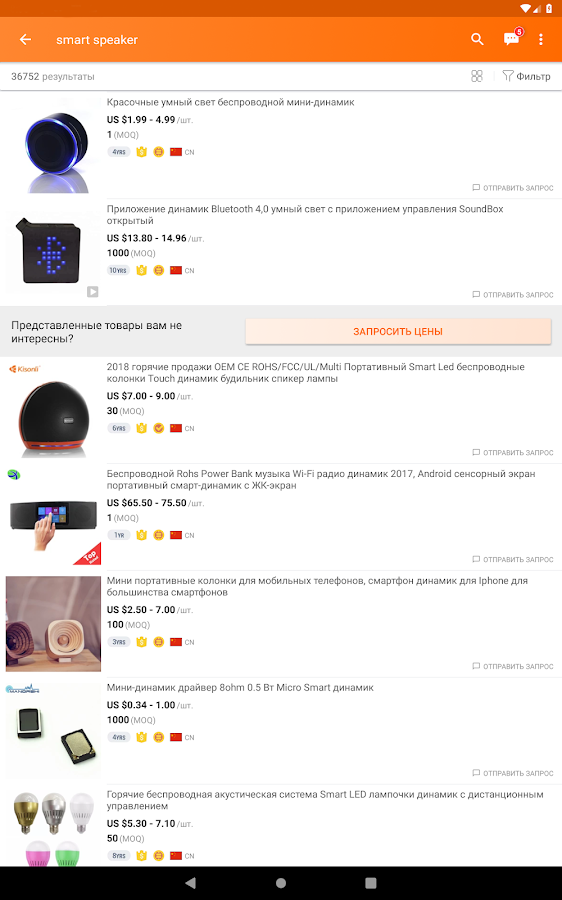Viewport: 562px width, 900px height.
Task: Tap the back arrow in header
Action: pyautogui.click(x=25, y=40)
